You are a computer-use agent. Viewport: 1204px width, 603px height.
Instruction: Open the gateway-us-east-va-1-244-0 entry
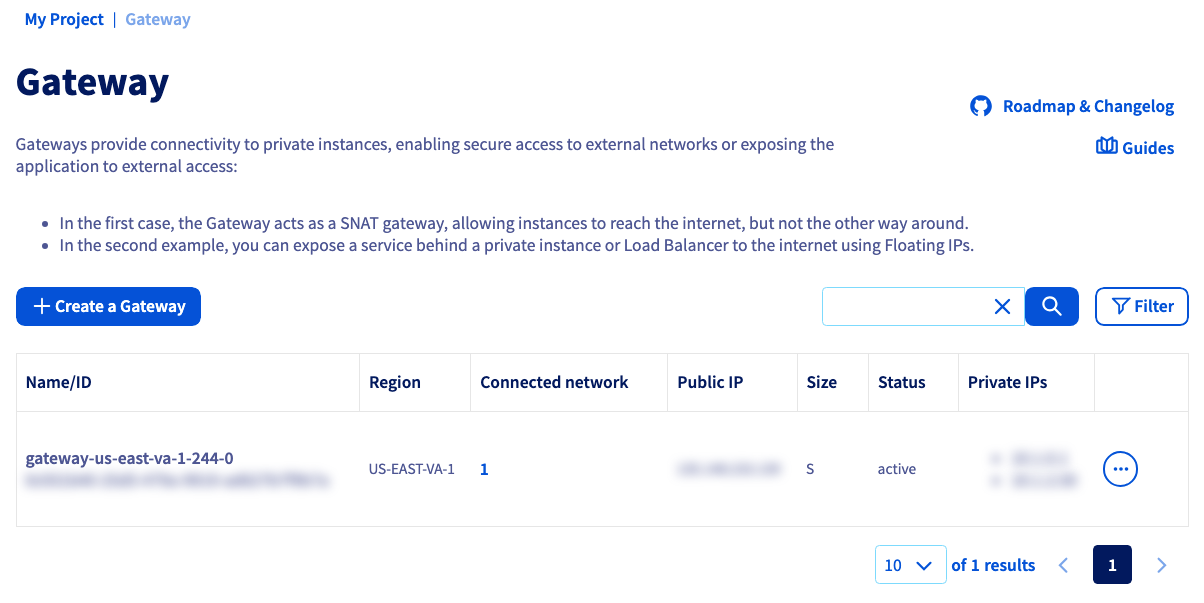[130, 458]
